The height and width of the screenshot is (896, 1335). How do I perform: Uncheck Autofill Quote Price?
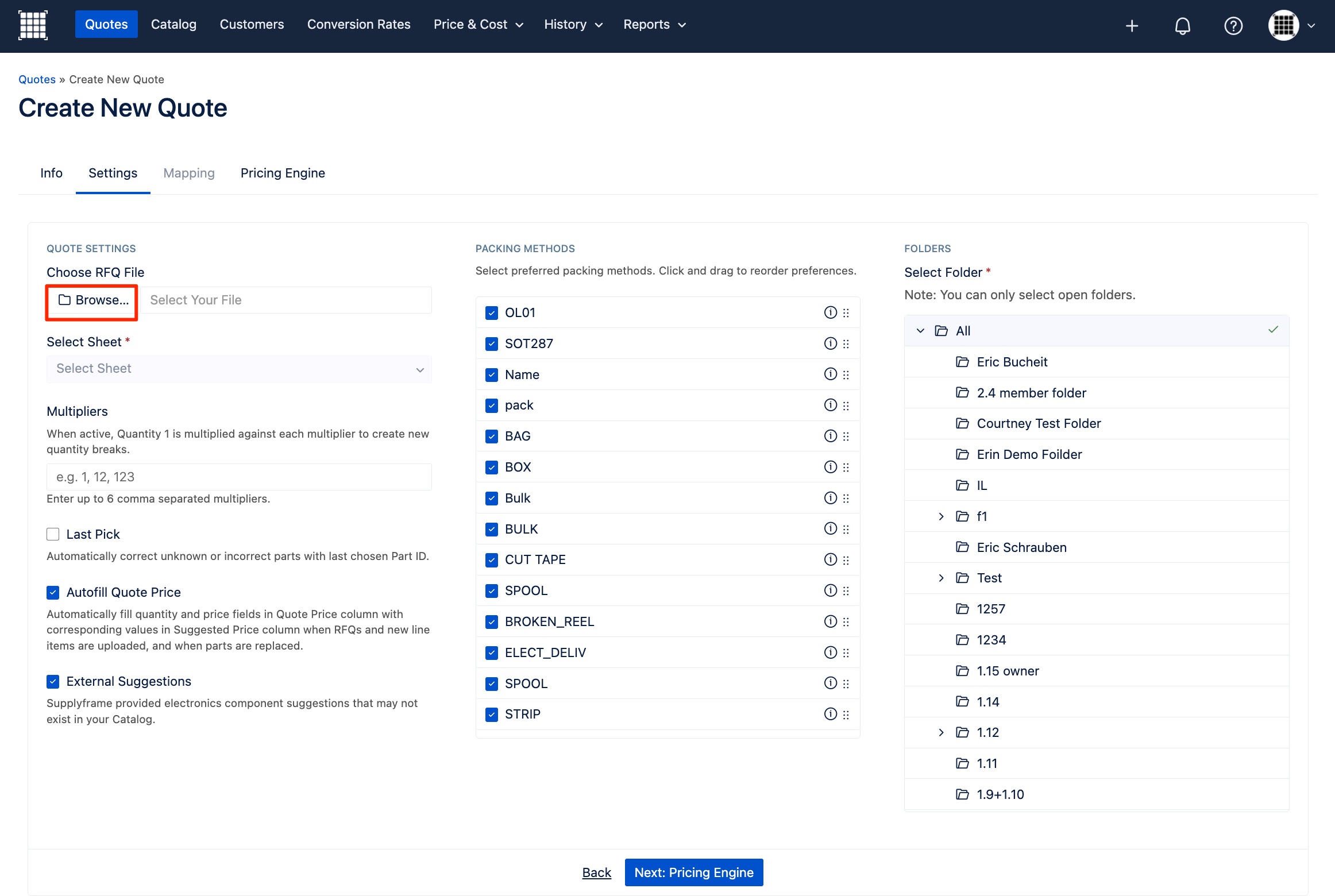(53, 592)
